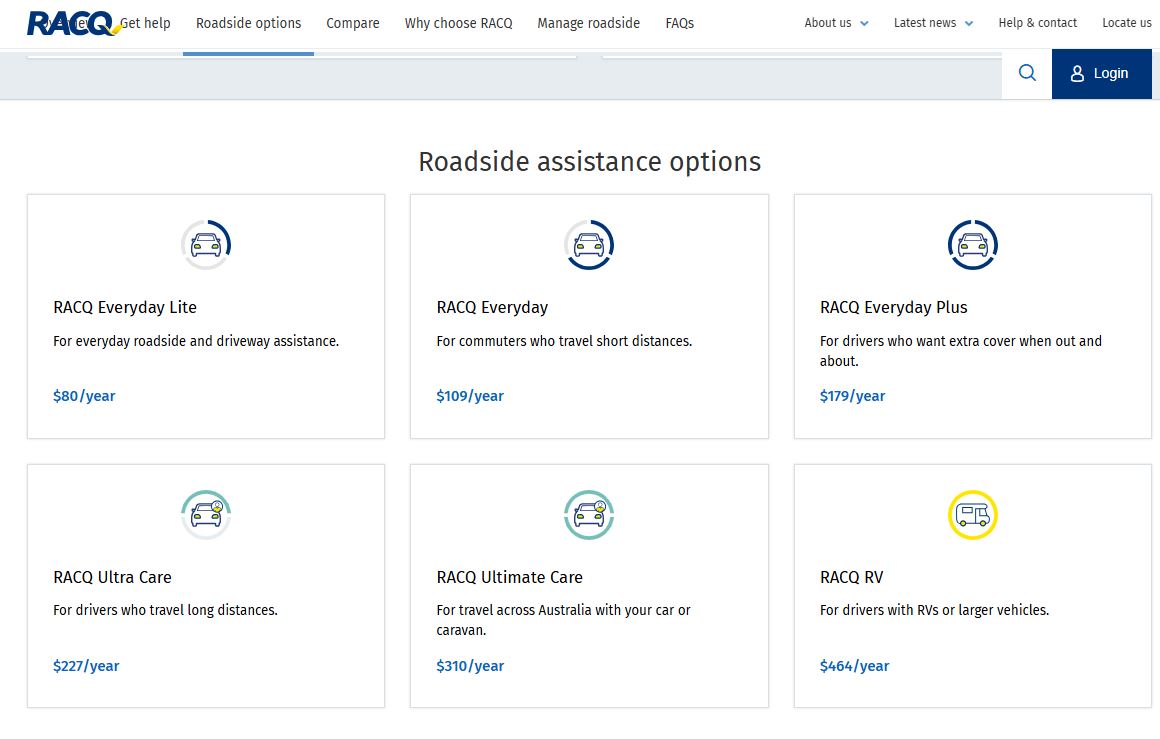
Task: Click the person icon on the Login button
Action: point(1077,73)
